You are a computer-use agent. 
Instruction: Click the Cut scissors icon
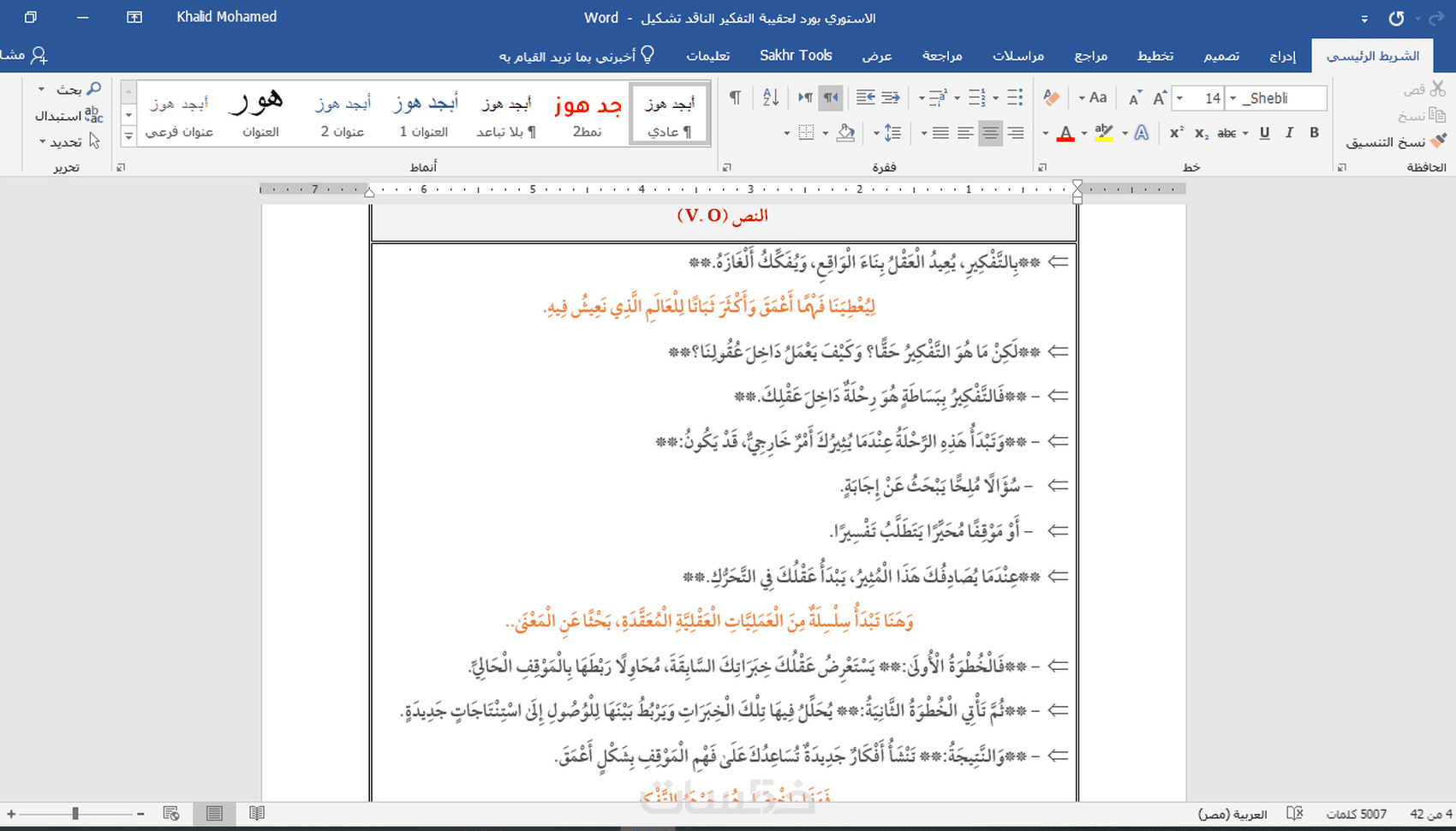pyautogui.click(x=1437, y=89)
